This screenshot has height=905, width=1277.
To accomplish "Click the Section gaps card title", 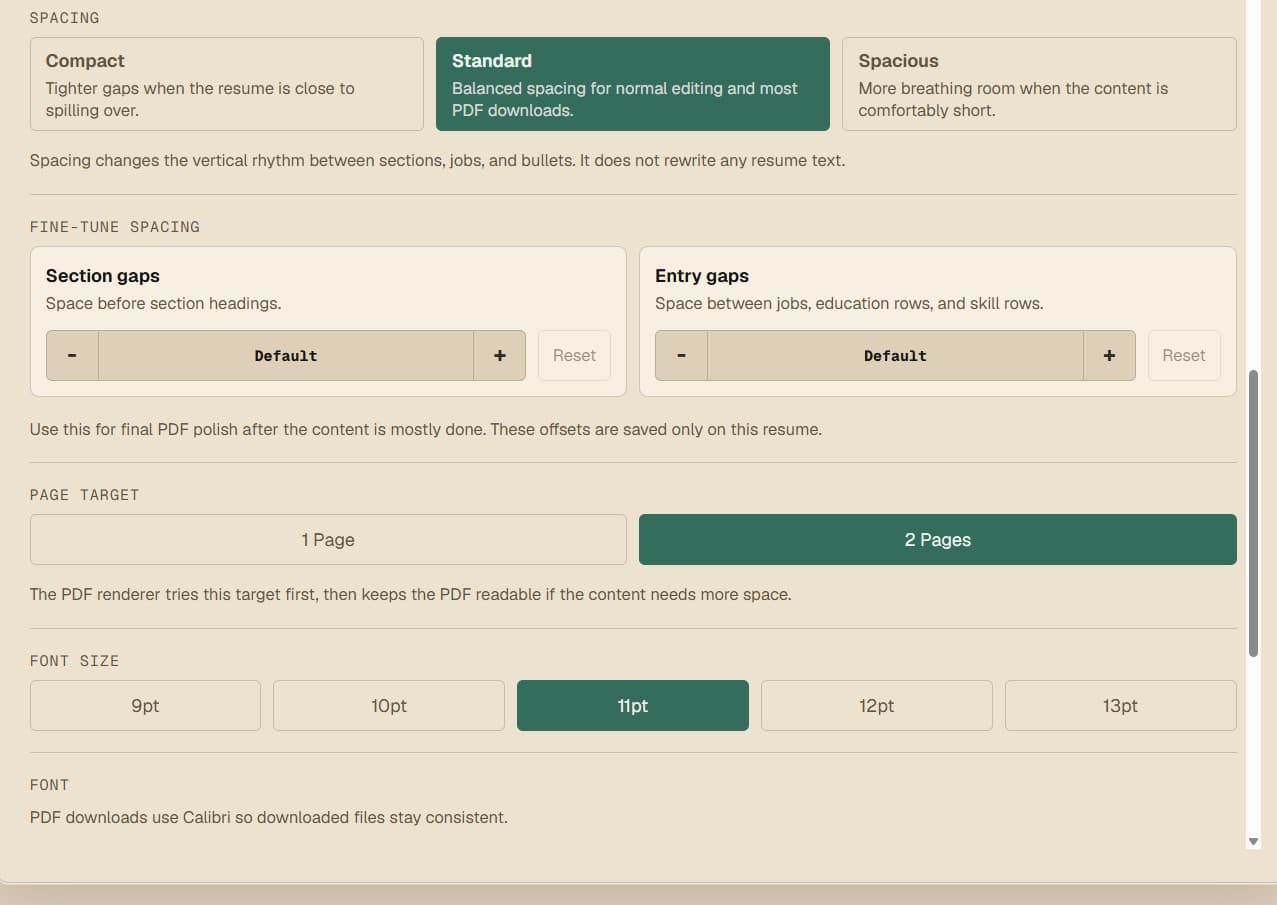I will [x=103, y=276].
